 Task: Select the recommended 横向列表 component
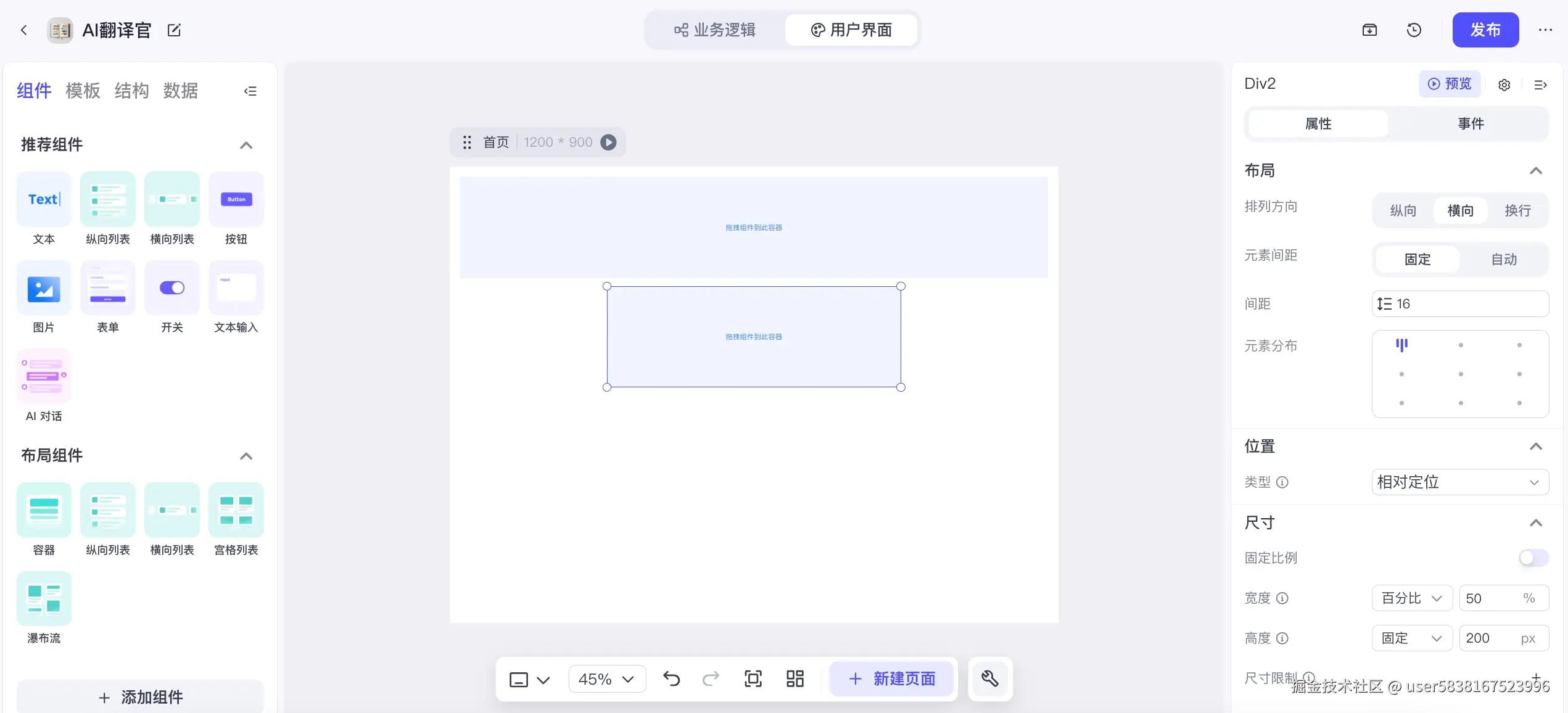tap(172, 210)
